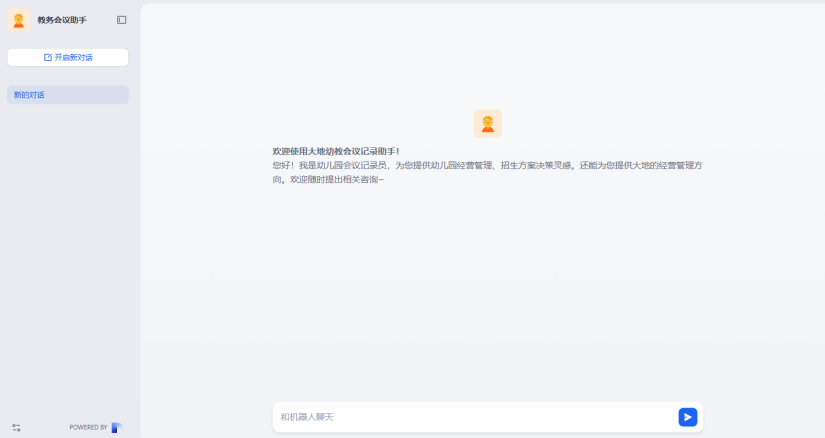825x438 pixels.
Task: Click the robot avatar above the welcome message
Action: (x=487, y=123)
